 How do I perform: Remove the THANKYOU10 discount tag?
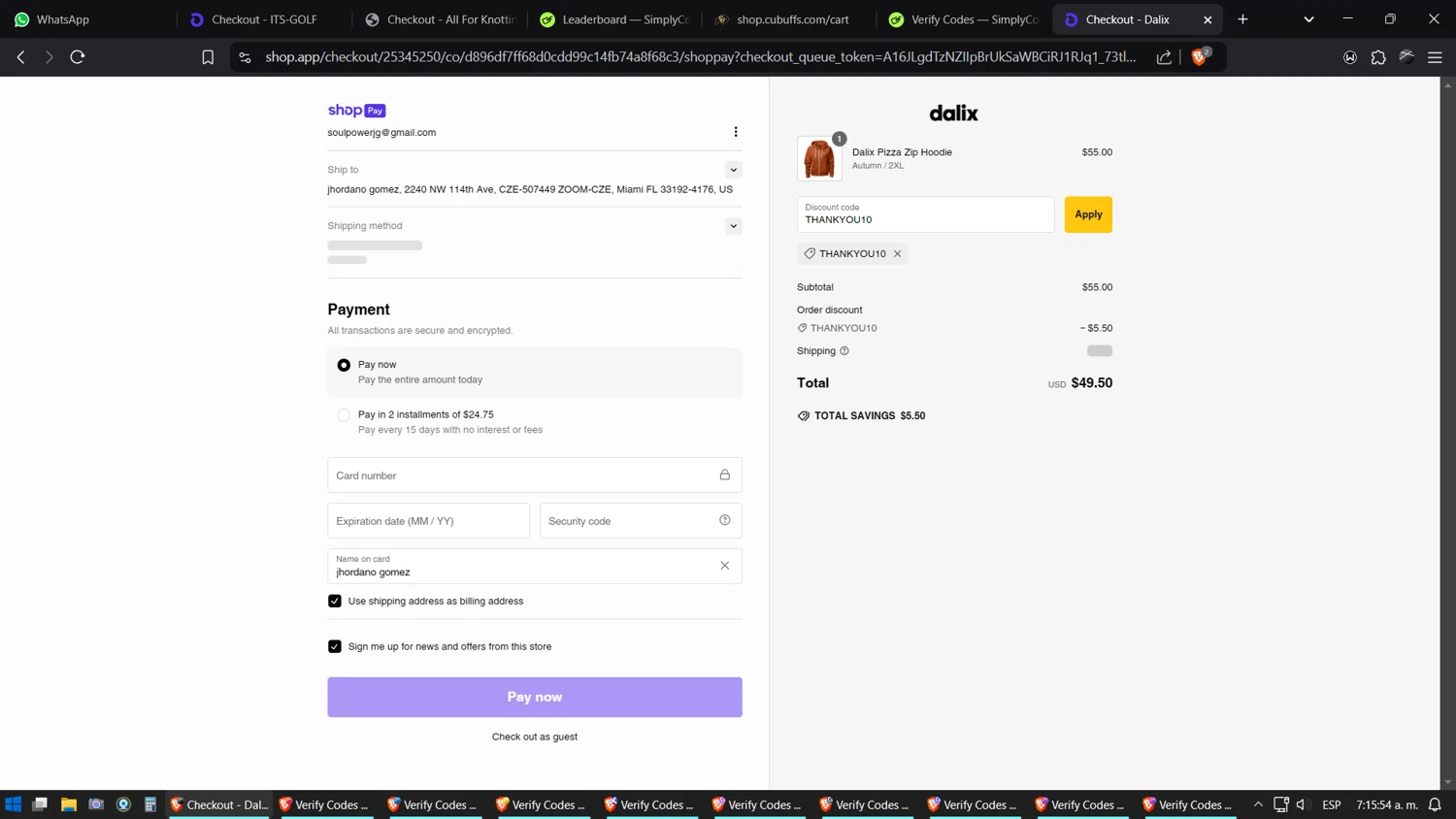pos(898,254)
